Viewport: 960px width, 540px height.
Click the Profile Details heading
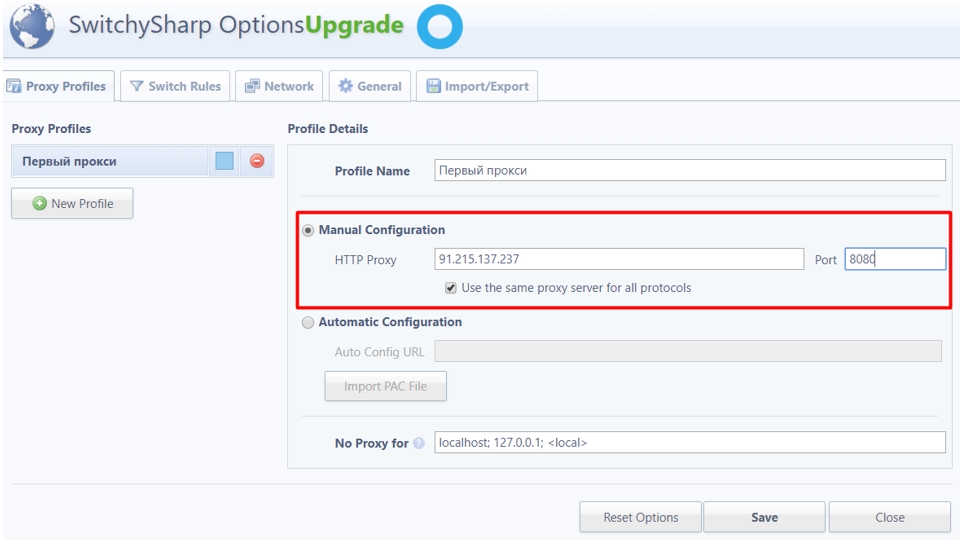(x=328, y=129)
